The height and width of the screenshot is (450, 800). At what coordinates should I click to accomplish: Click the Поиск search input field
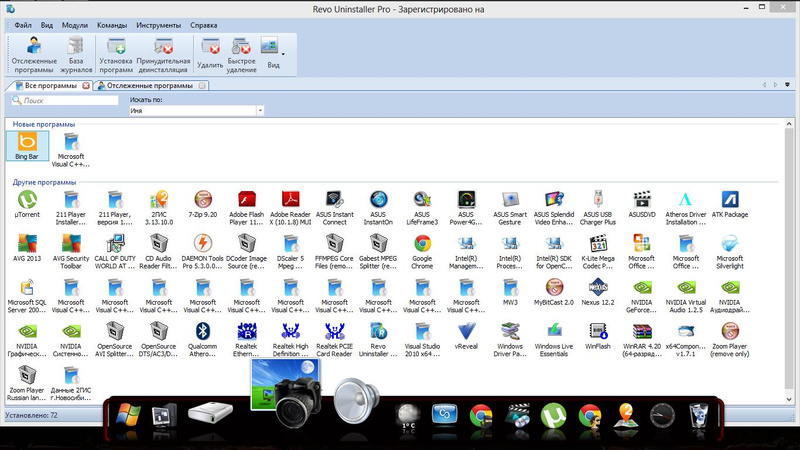[x=65, y=100]
